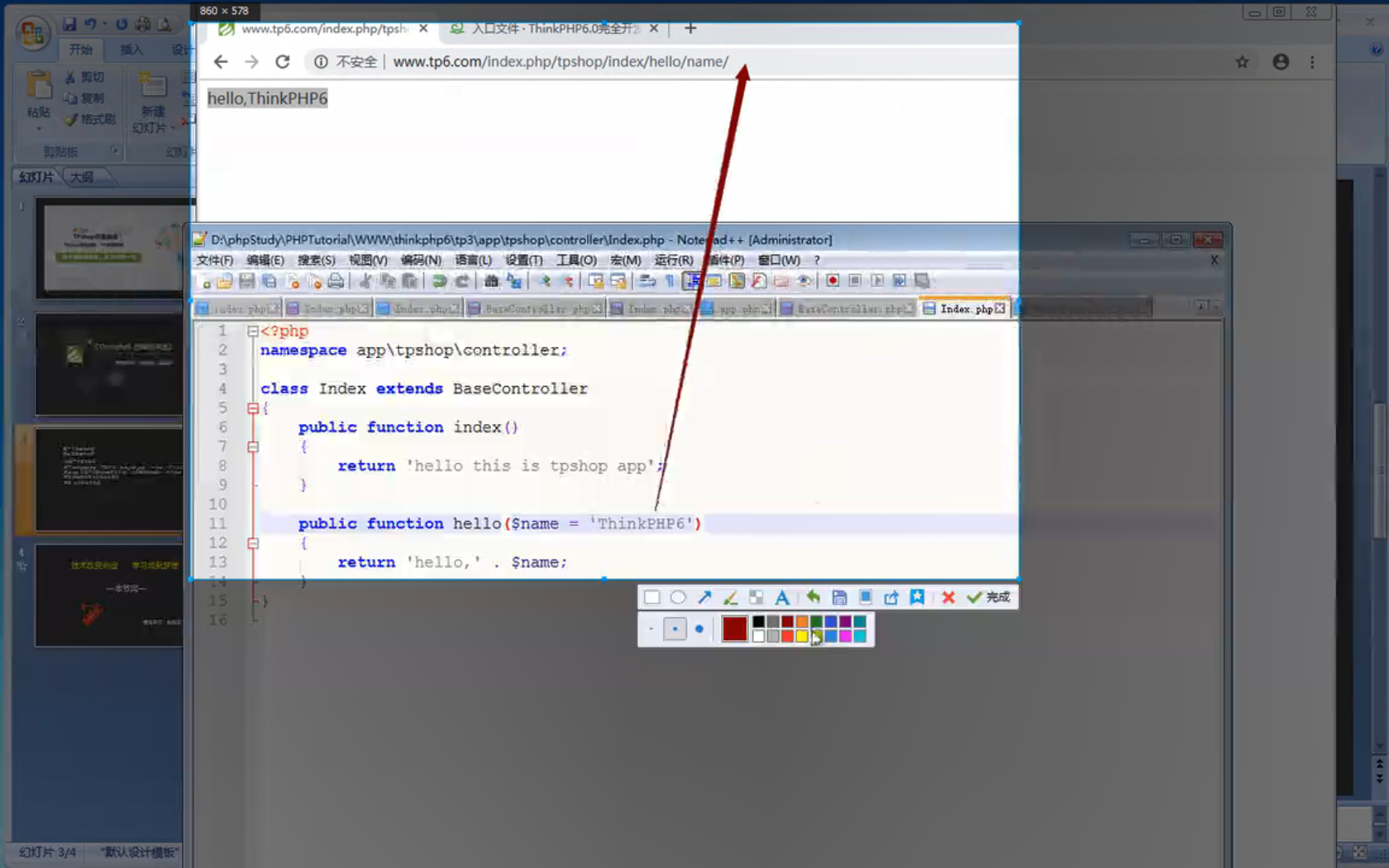The image size is (1389, 868).
Task: Send the screenshot to phone
Action: pos(865,597)
